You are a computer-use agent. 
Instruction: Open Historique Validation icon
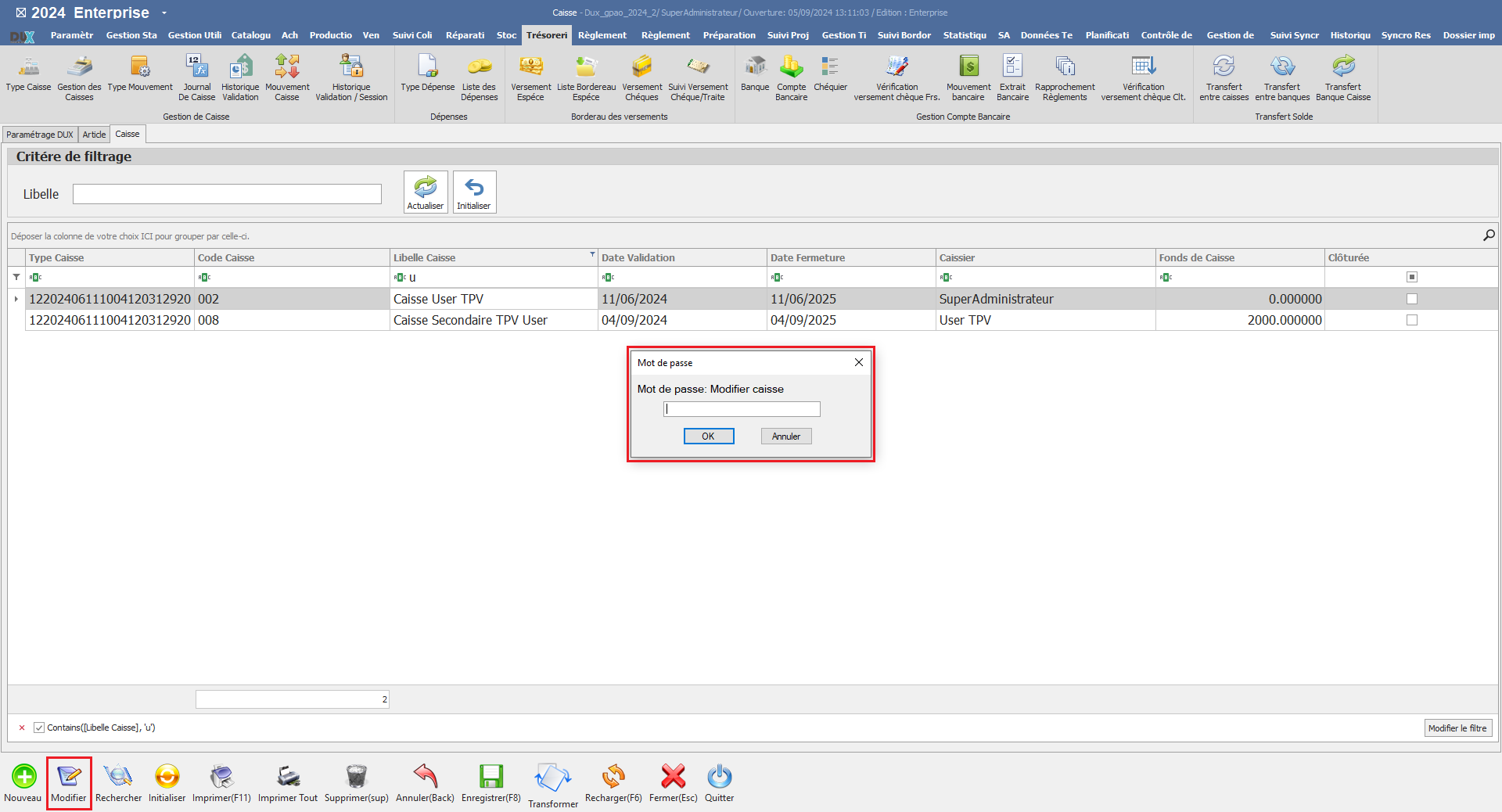pos(240,77)
